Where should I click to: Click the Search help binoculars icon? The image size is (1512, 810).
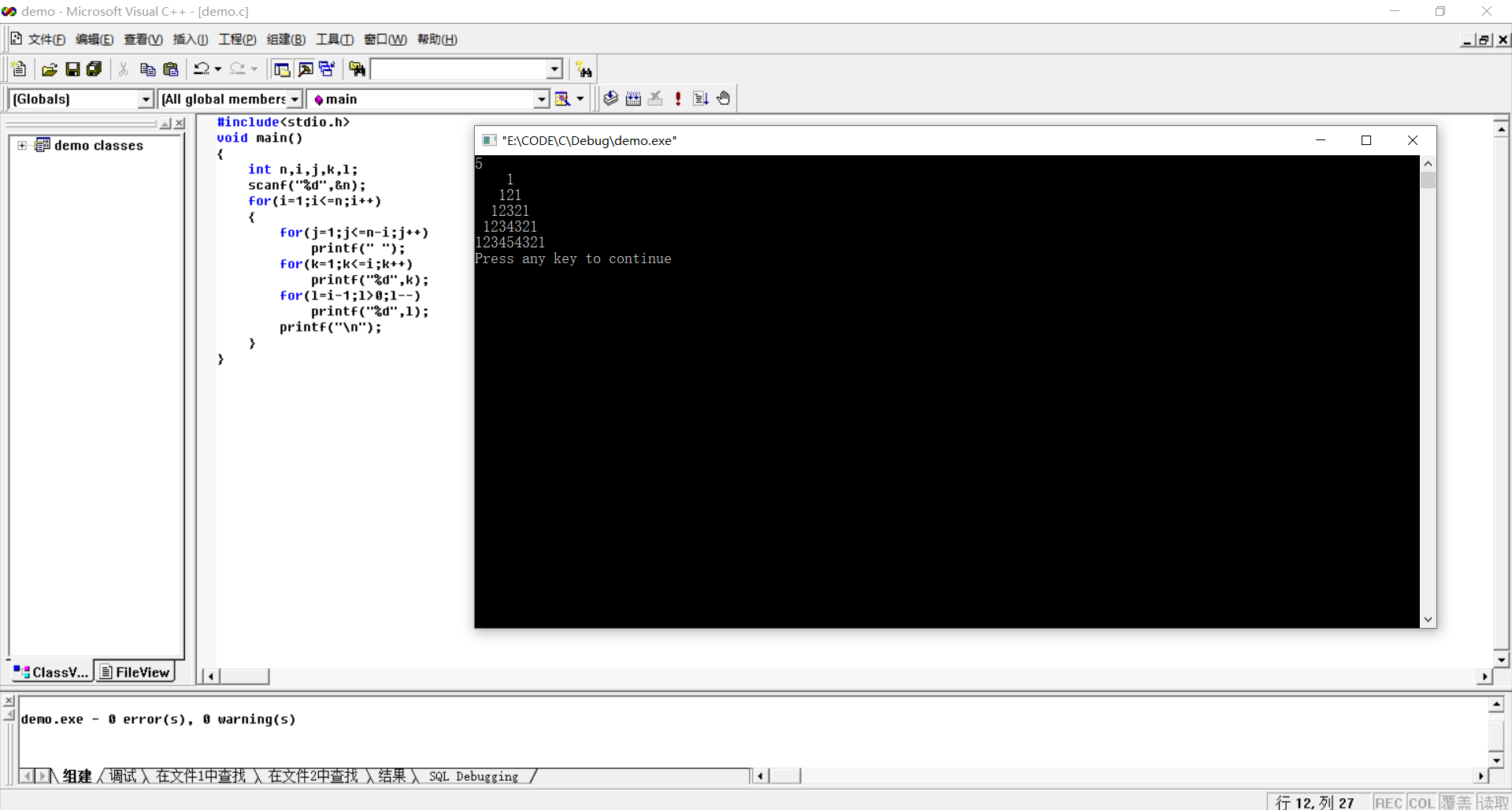[584, 69]
